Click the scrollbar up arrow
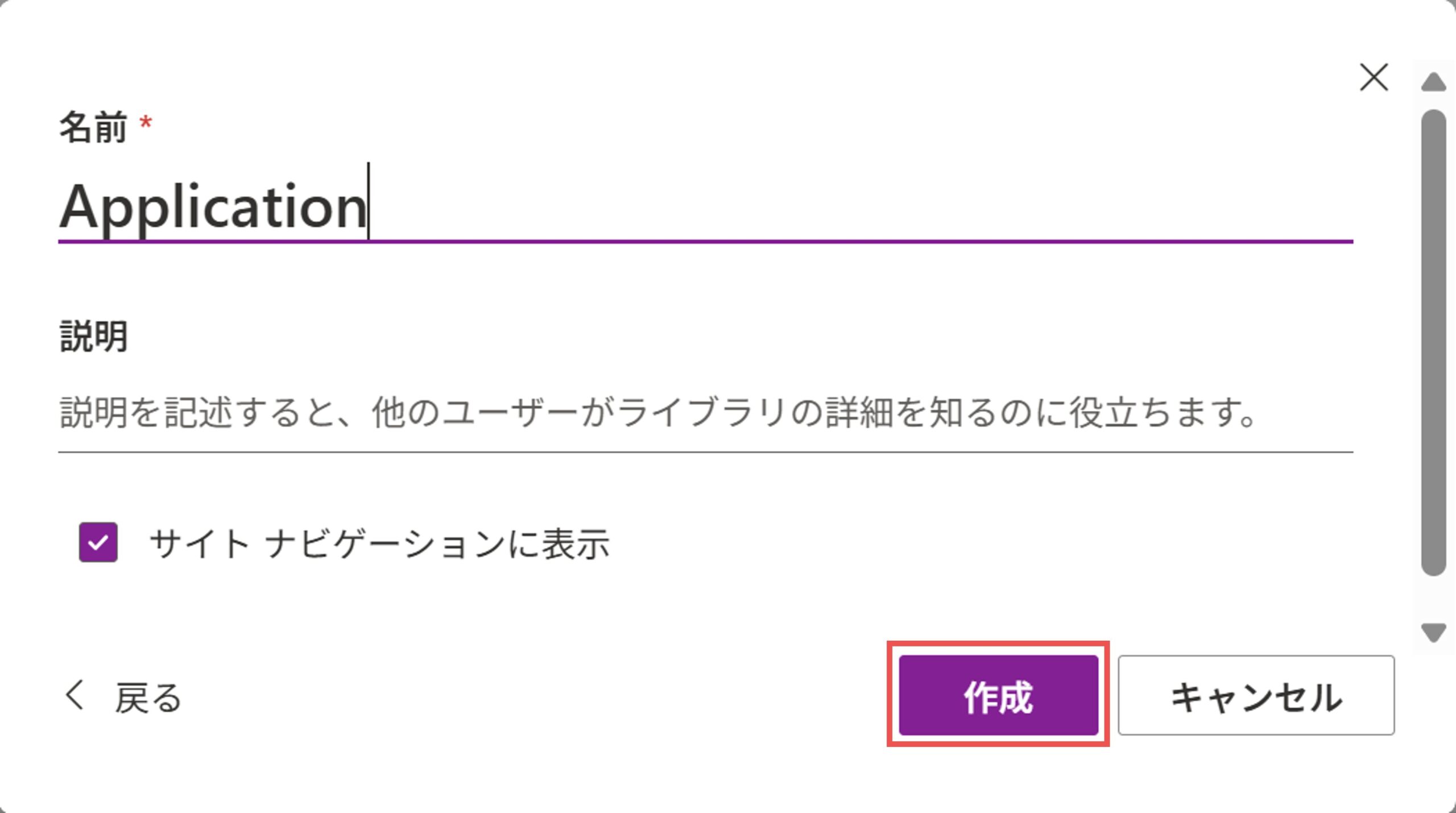 pyautogui.click(x=1433, y=82)
